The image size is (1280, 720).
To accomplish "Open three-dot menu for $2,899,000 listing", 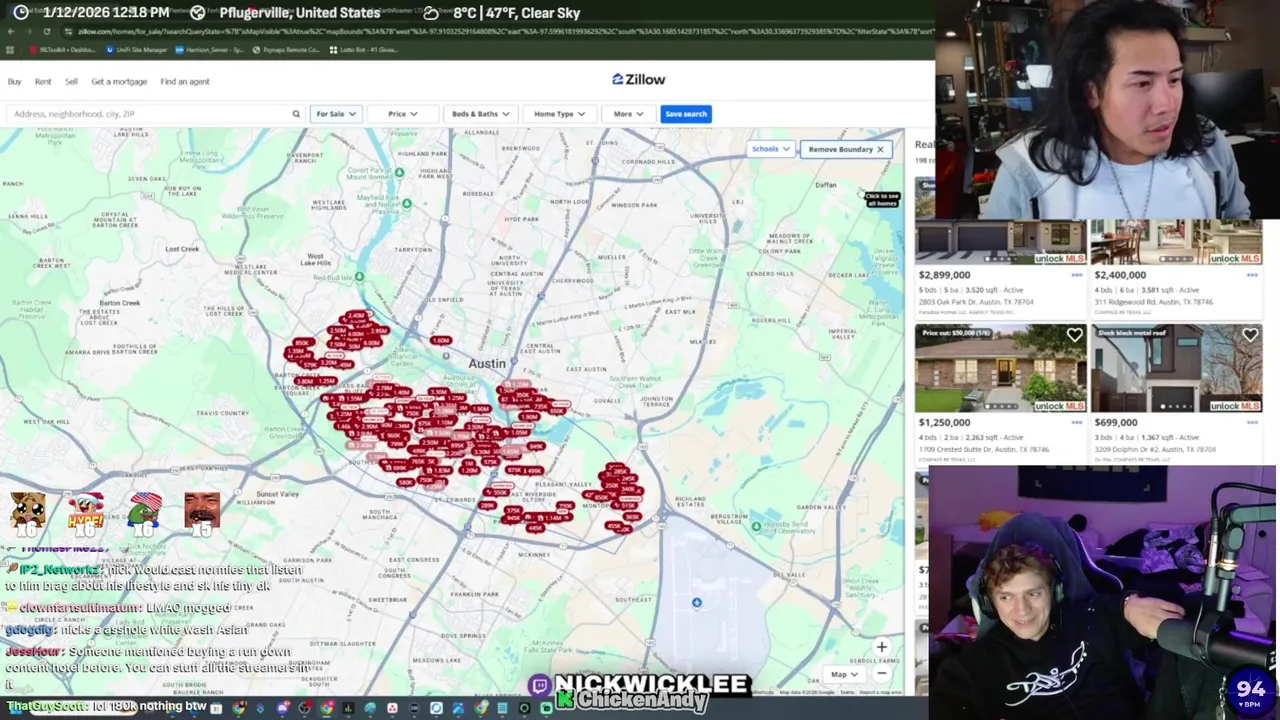I will tap(1076, 275).
